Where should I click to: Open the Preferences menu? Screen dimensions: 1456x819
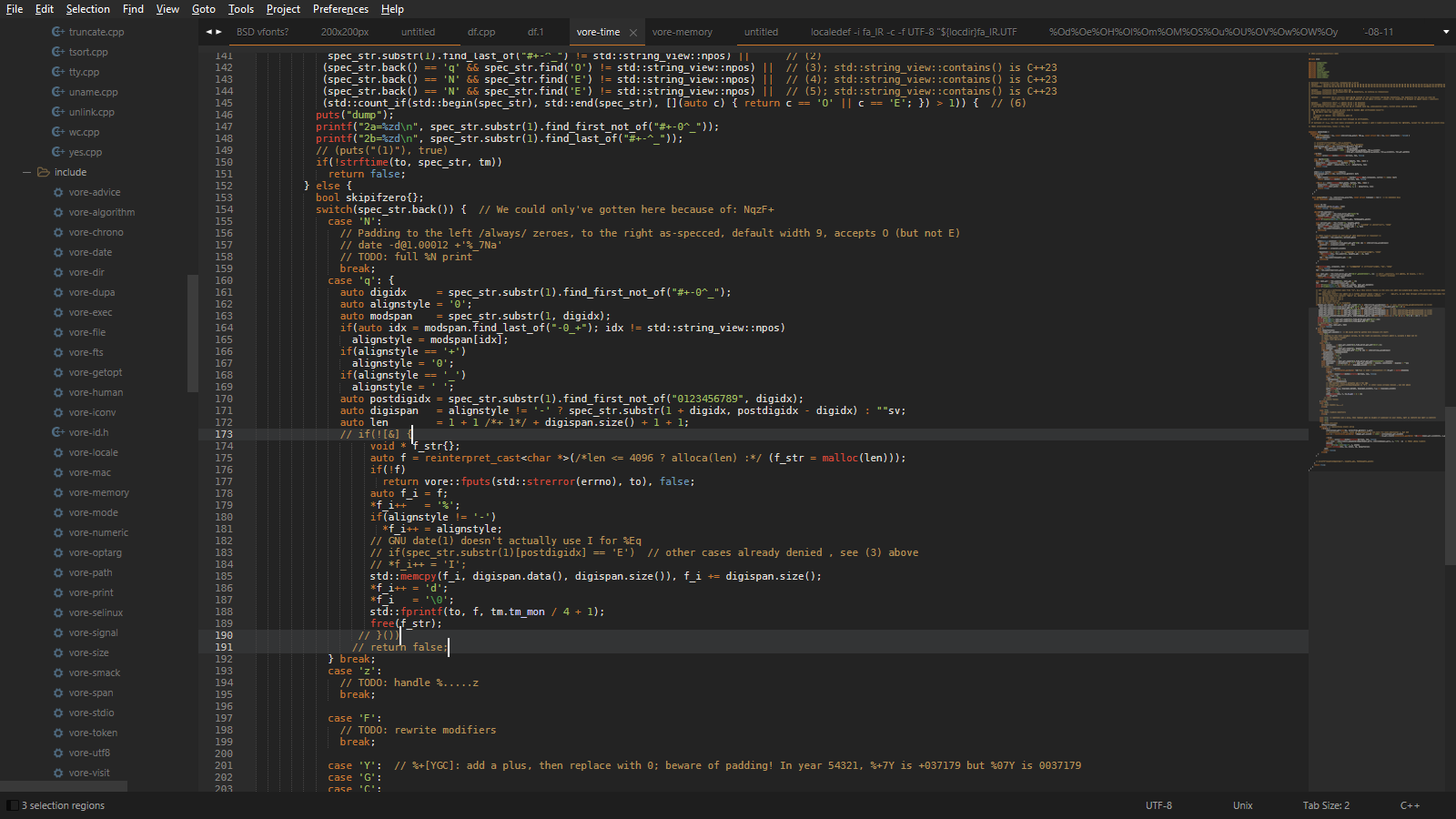[x=340, y=9]
